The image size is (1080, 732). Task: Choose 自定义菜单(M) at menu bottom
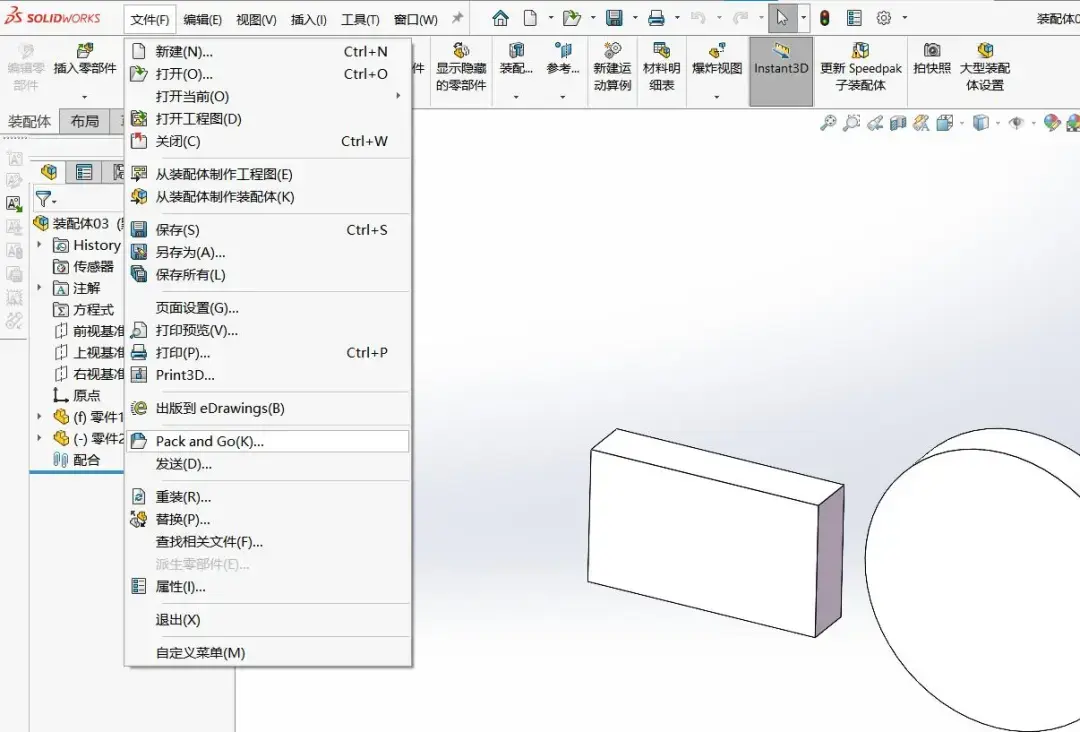point(269,653)
